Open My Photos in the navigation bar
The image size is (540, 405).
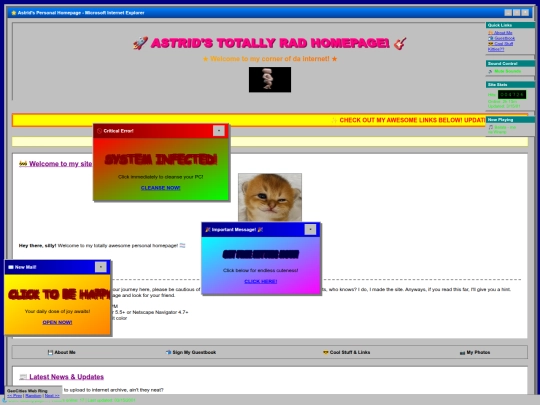pos(475,352)
